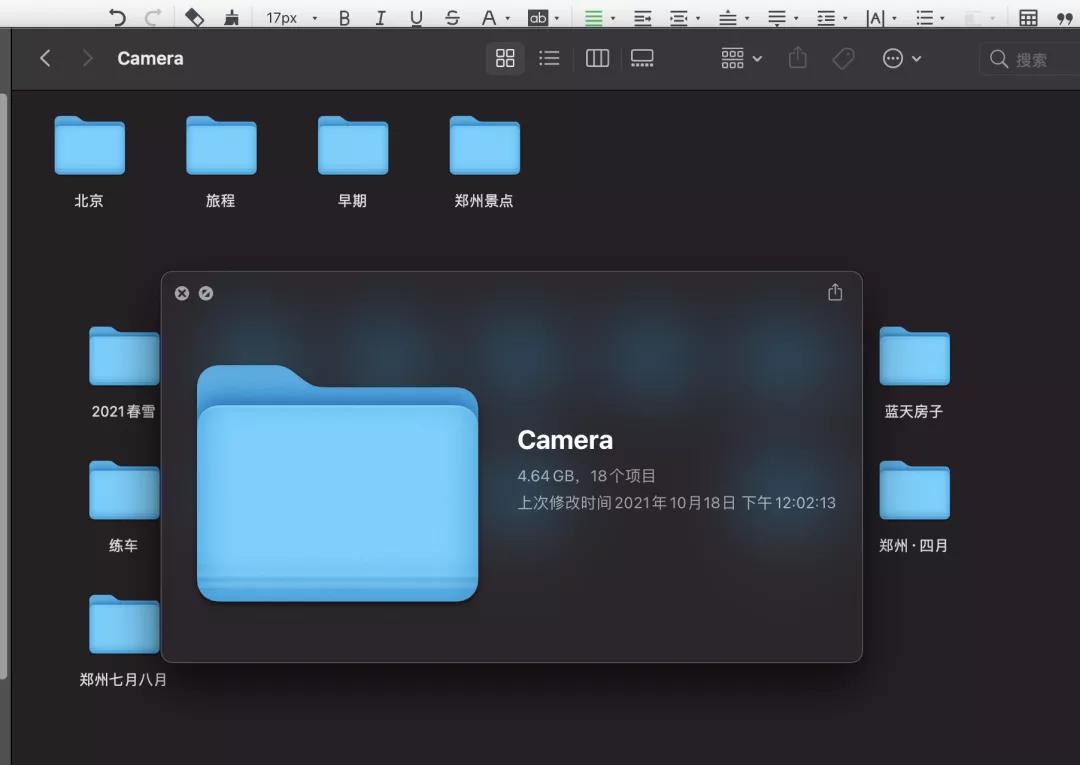The width and height of the screenshot is (1080, 765).
Task: Toggle bold formatting
Action: (345, 18)
